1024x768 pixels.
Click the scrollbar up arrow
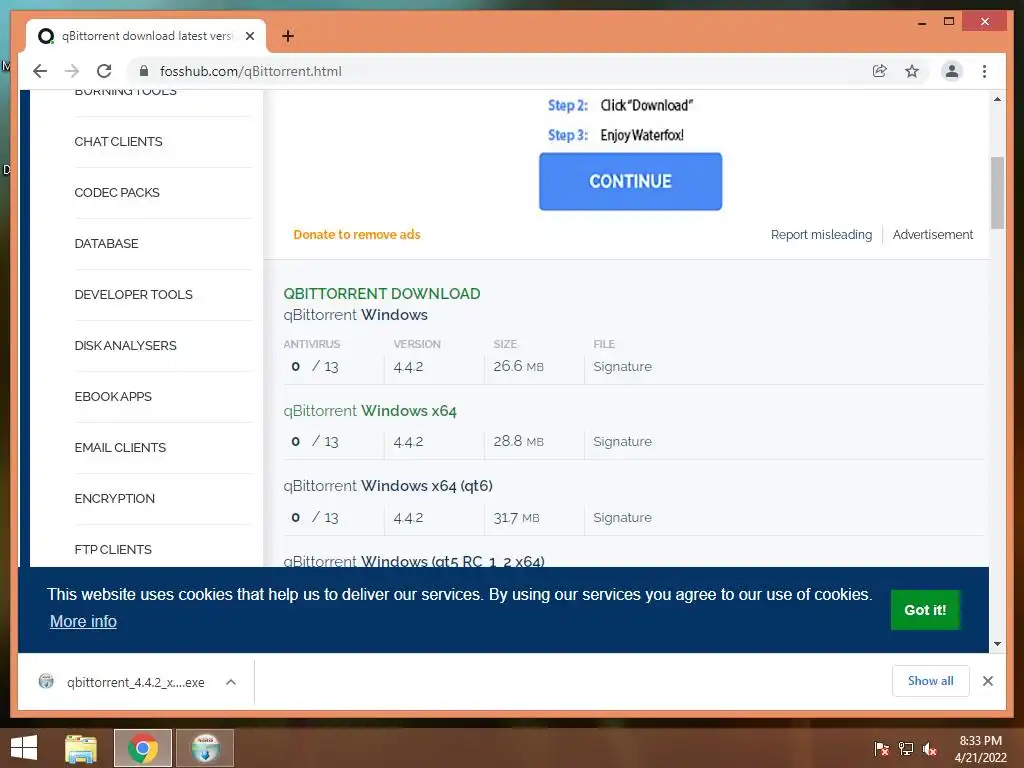pos(997,99)
